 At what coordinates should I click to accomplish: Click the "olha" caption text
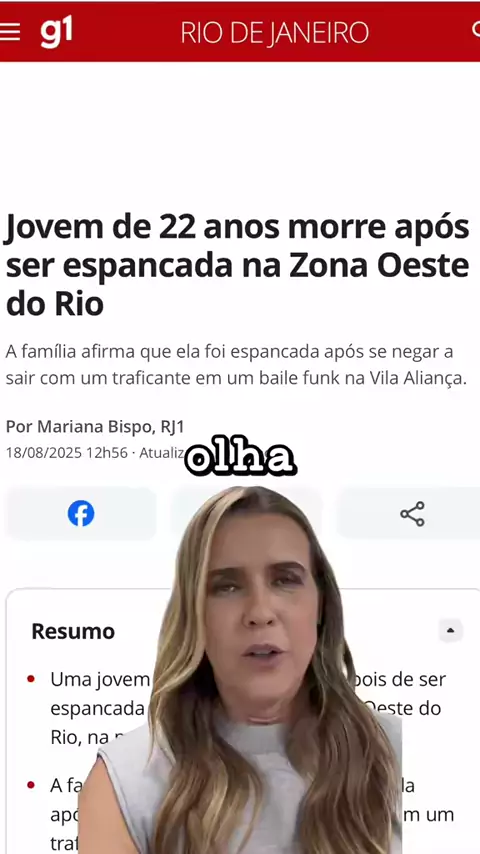coord(240,460)
